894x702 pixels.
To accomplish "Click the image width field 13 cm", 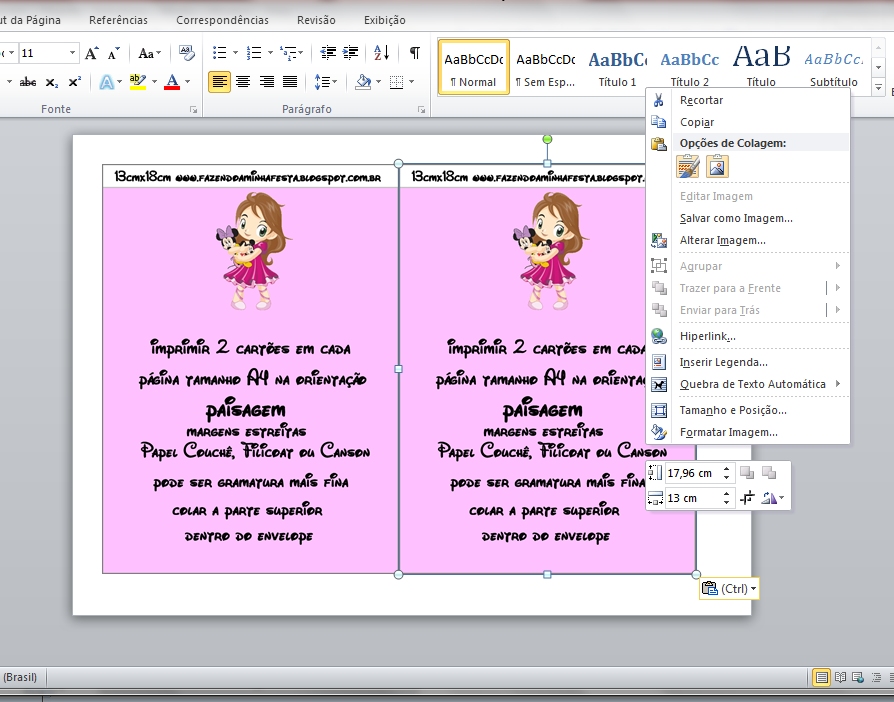I will pyautogui.click(x=693, y=498).
